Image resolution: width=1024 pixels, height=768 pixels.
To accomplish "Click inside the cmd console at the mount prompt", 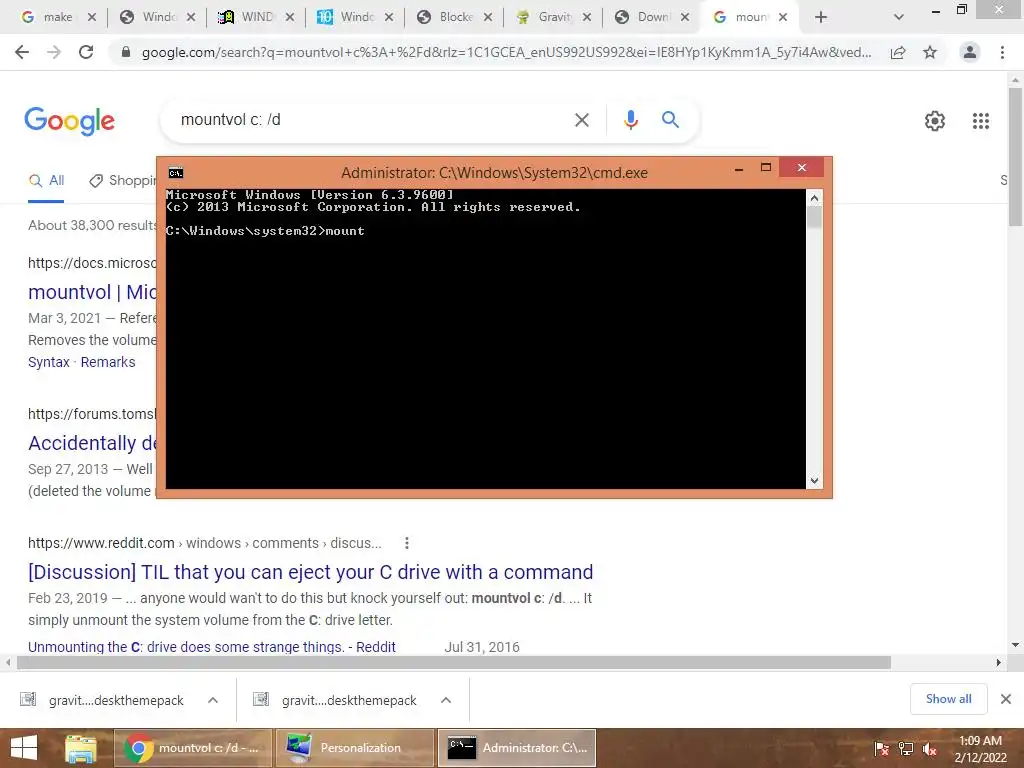I will pyautogui.click(x=344, y=231).
